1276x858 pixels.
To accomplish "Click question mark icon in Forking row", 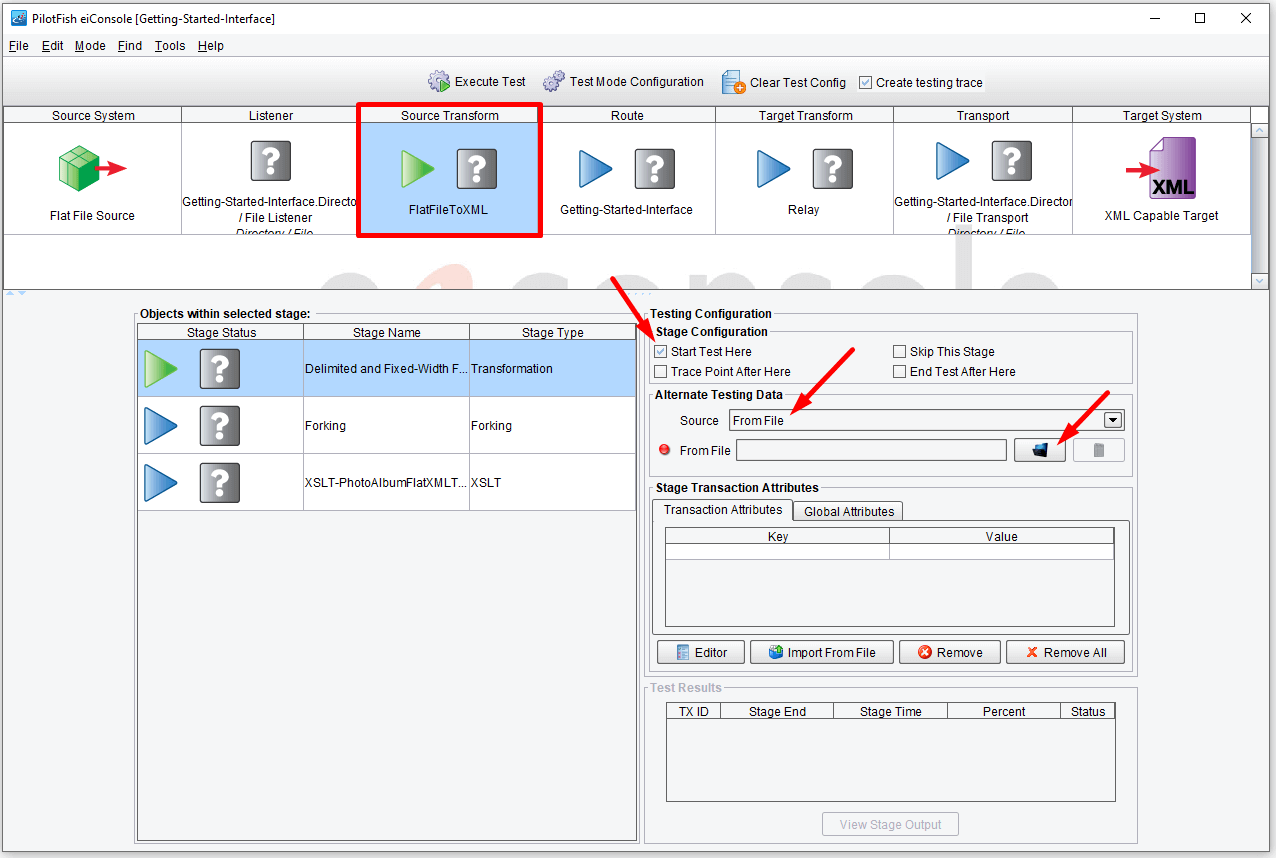I will click(220, 426).
